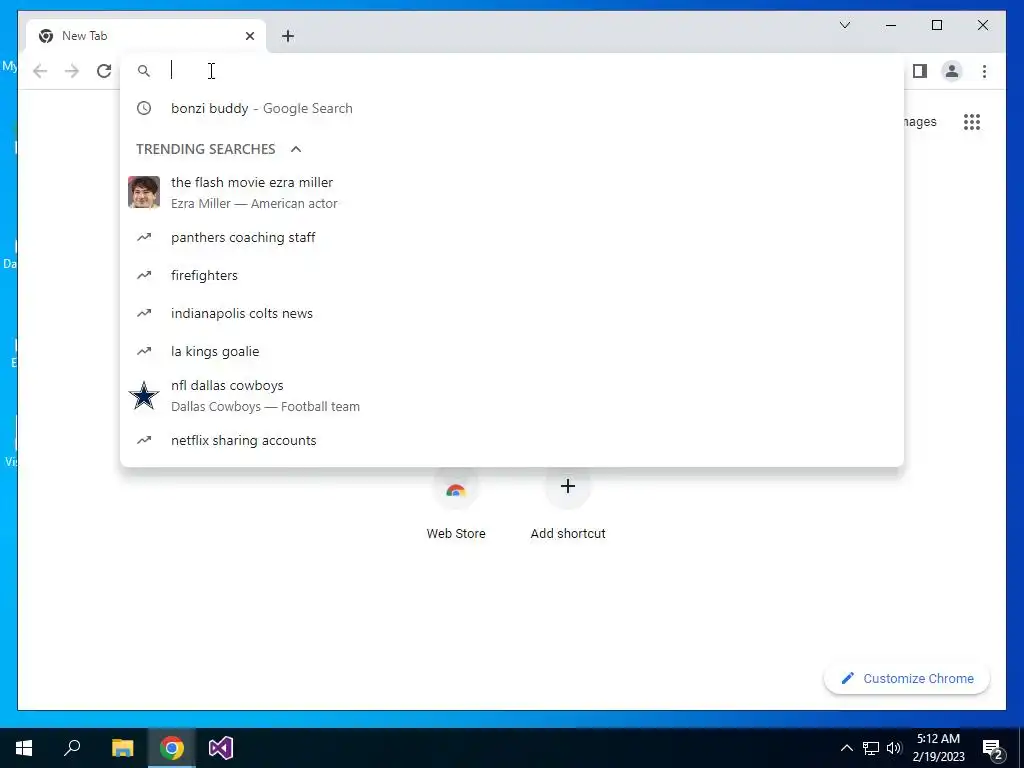Open File Explorer from the taskbar

pyautogui.click(x=122, y=748)
